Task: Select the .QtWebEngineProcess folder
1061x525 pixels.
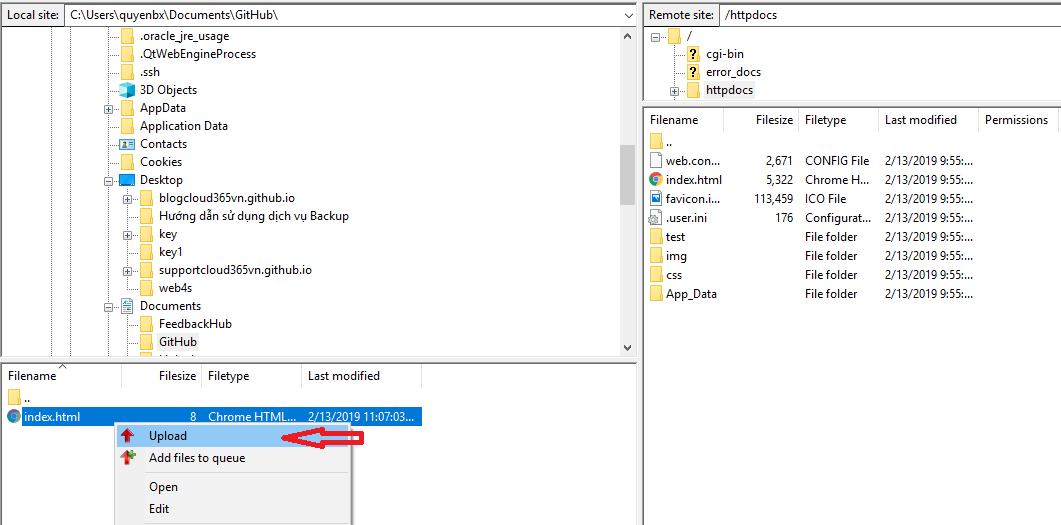Action: click(198, 54)
